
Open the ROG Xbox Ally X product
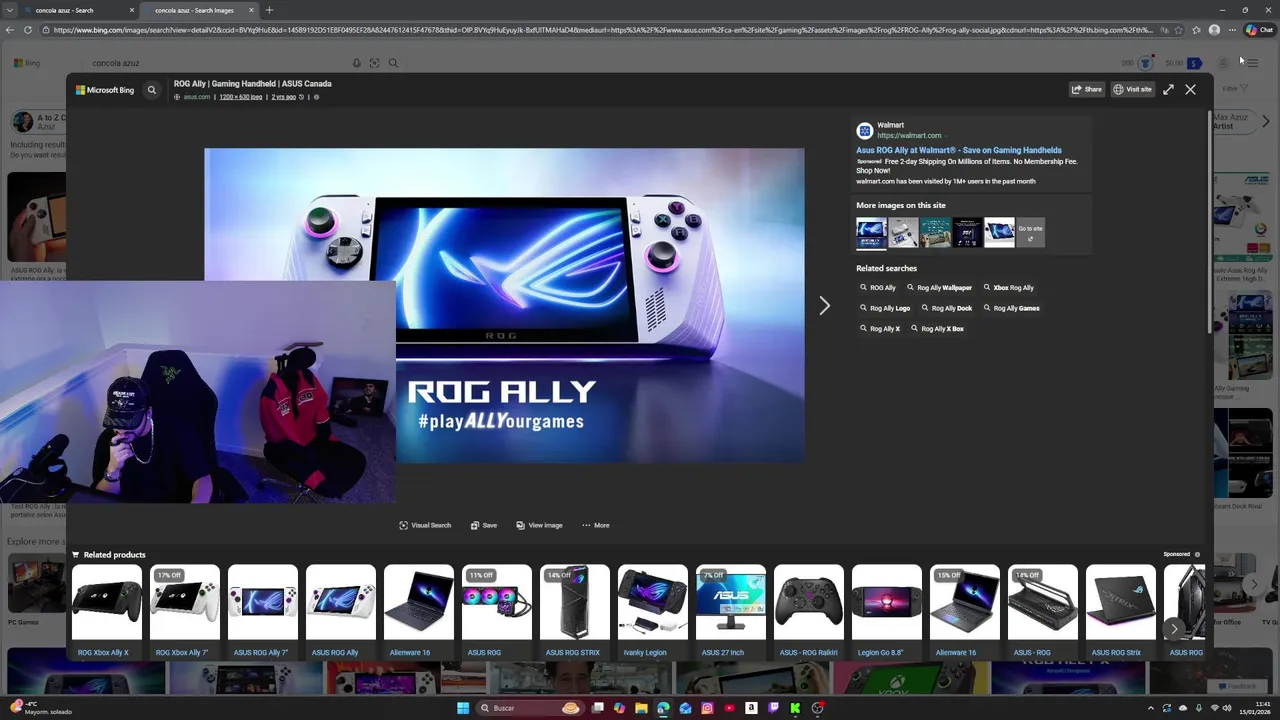click(x=106, y=610)
